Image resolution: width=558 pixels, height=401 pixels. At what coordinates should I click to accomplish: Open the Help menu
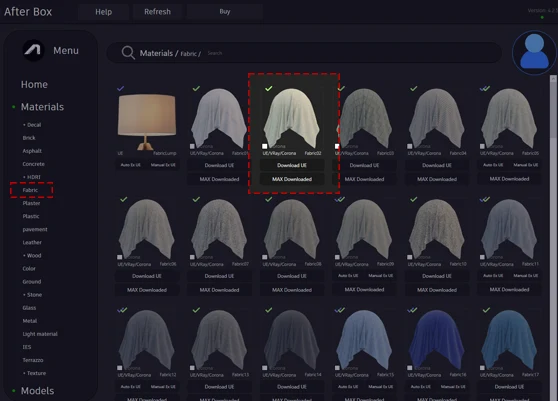[104, 12]
